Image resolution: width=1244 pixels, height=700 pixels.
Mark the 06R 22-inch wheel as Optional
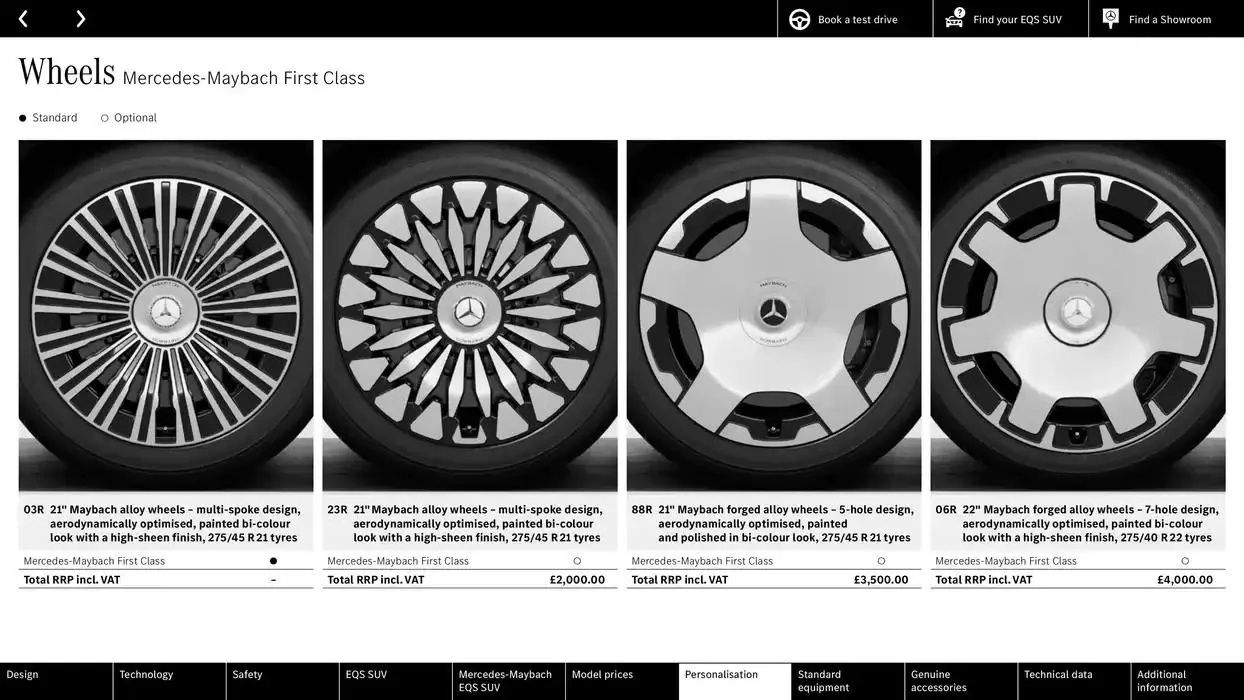[x=1184, y=559]
